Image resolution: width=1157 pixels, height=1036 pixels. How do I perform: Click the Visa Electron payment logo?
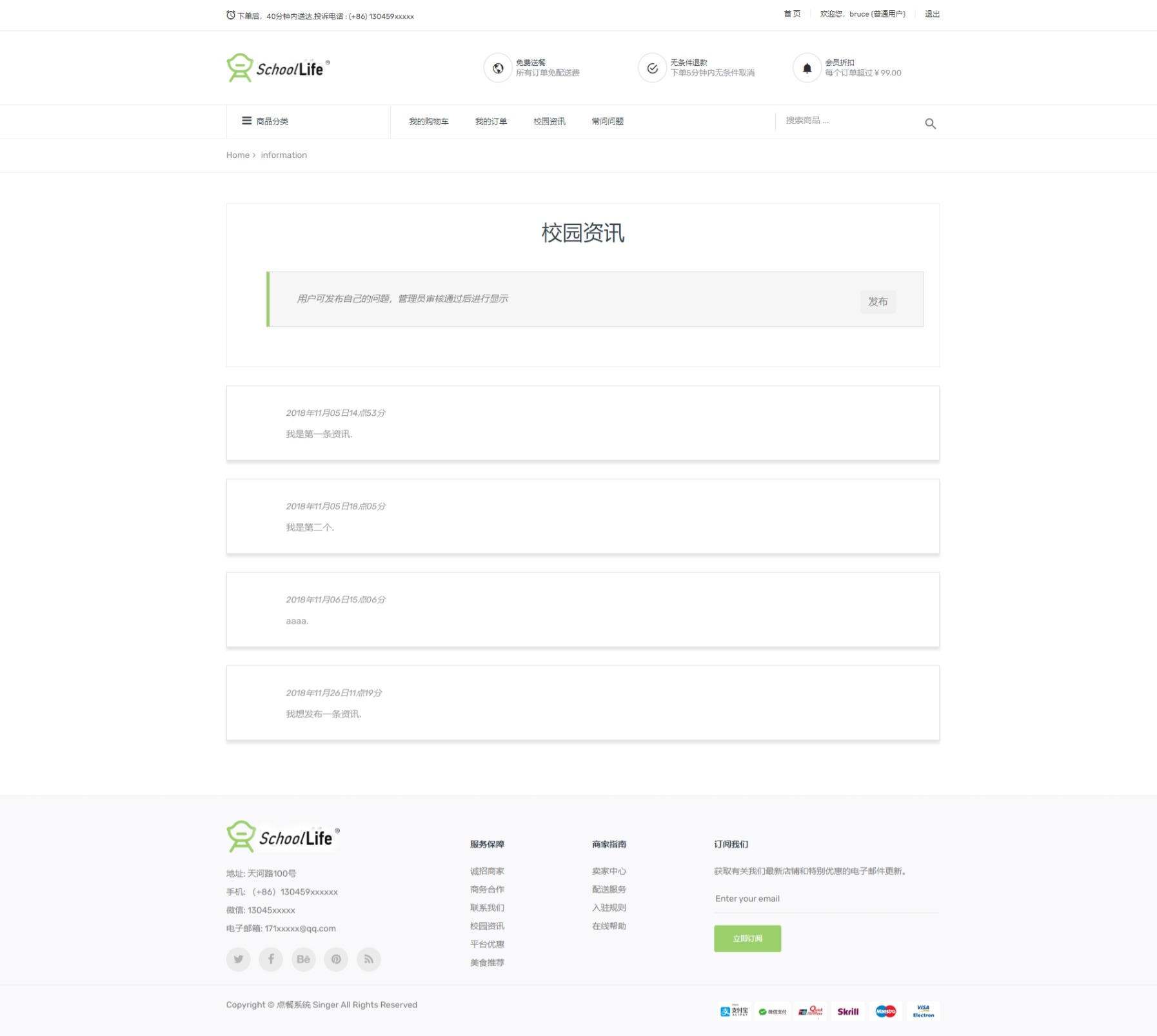click(923, 1011)
